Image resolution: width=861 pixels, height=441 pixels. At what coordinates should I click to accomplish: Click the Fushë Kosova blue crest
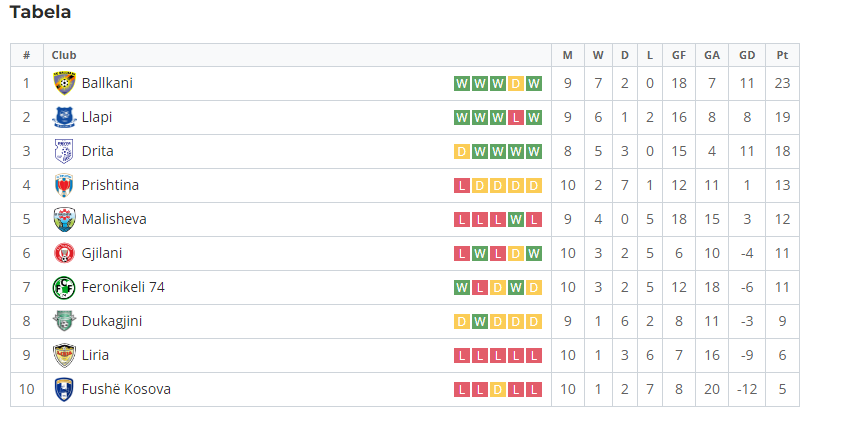point(64,390)
